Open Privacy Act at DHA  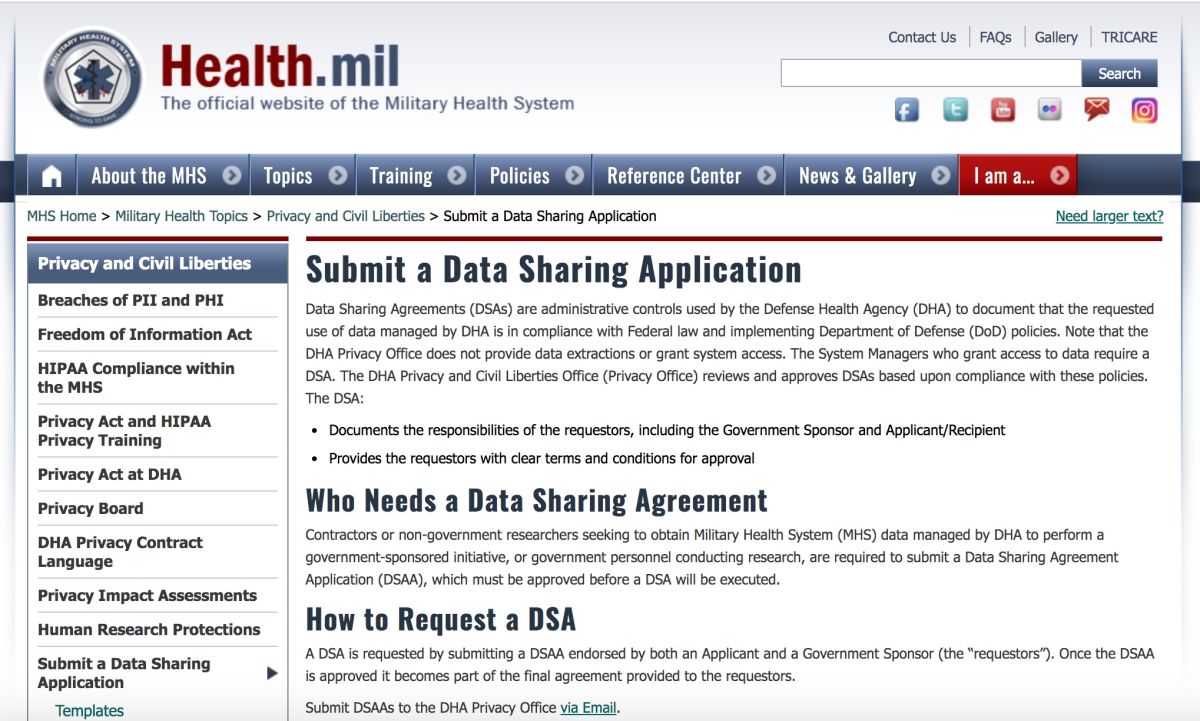pyautogui.click(x=110, y=474)
